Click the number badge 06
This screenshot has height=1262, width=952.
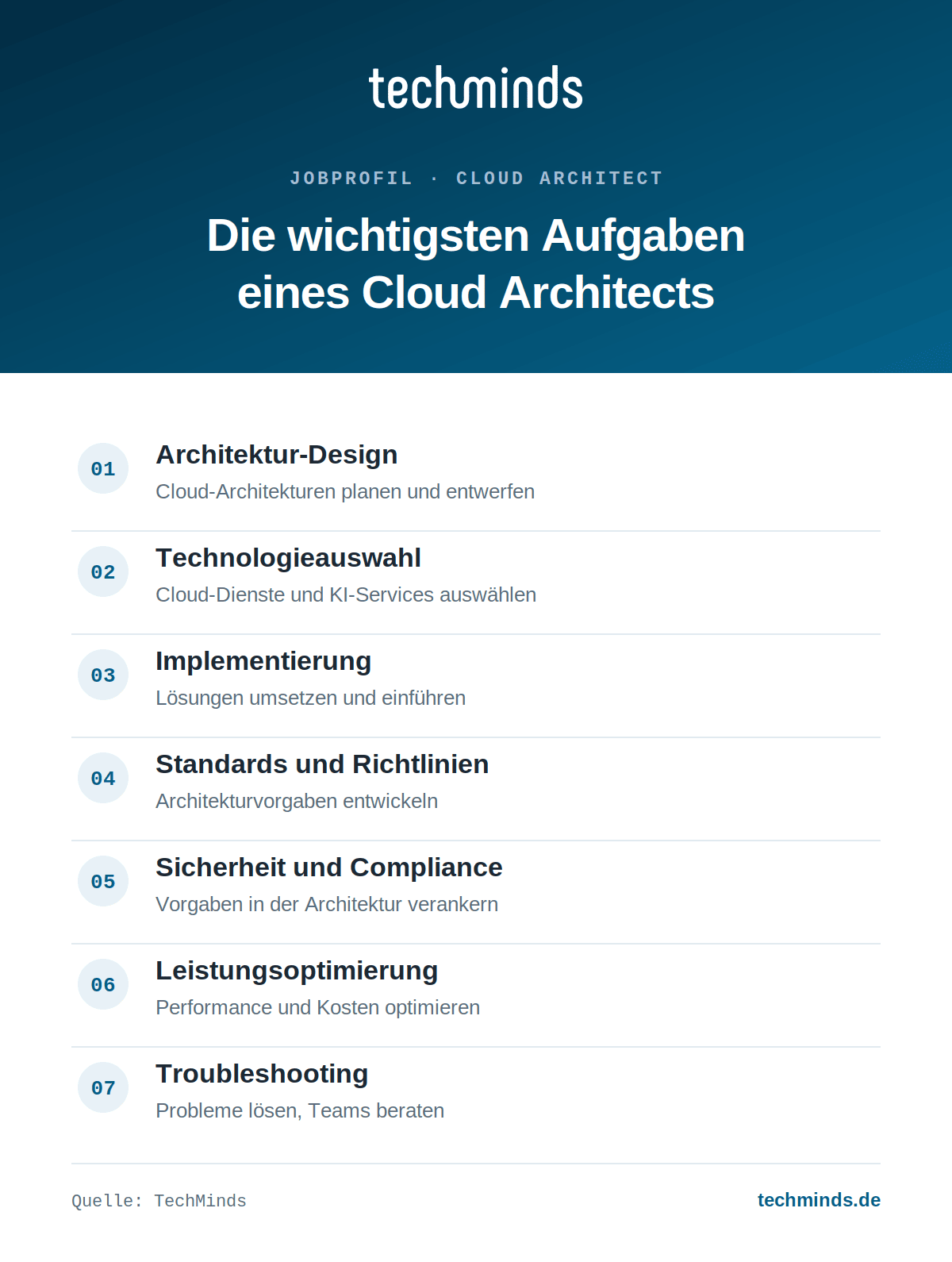click(x=103, y=984)
